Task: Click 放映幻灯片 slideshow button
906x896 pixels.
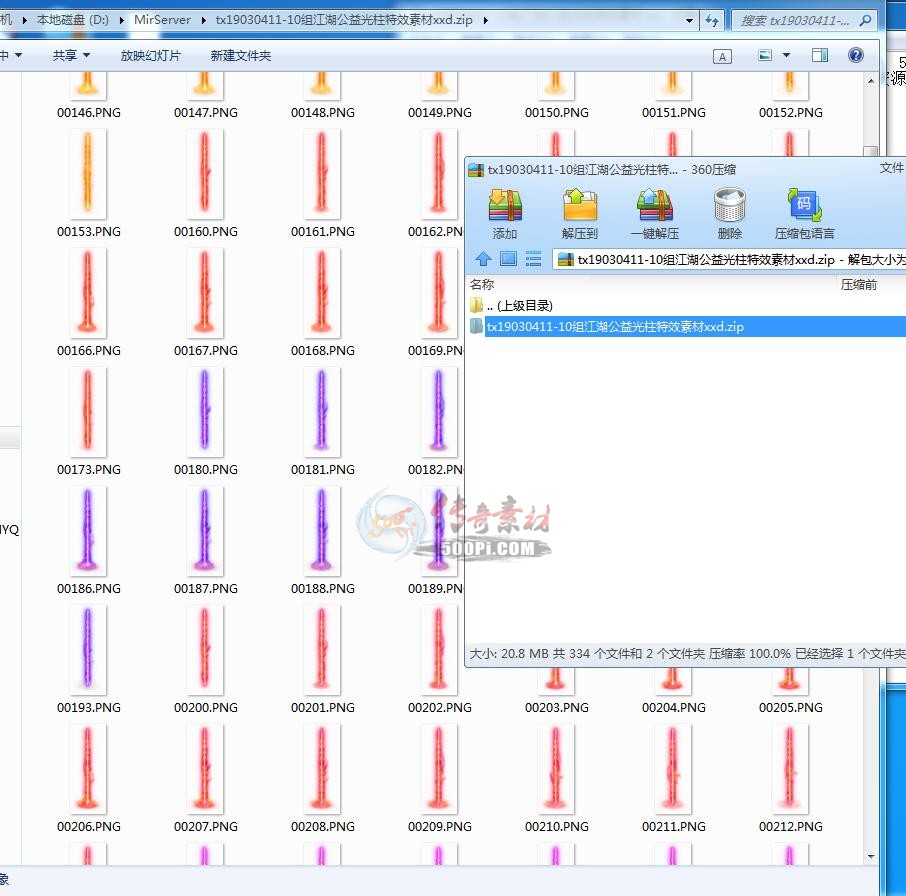Action: tap(150, 55)
